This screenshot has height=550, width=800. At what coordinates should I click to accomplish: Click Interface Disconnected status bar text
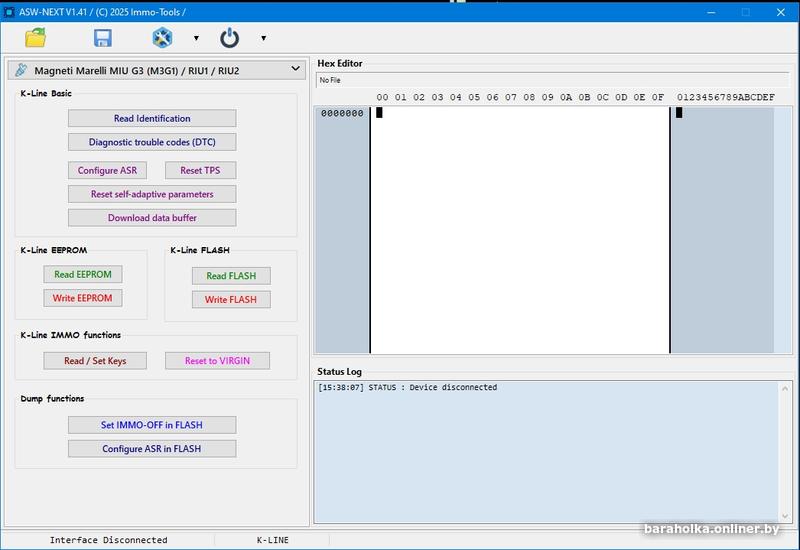(108, 540)
